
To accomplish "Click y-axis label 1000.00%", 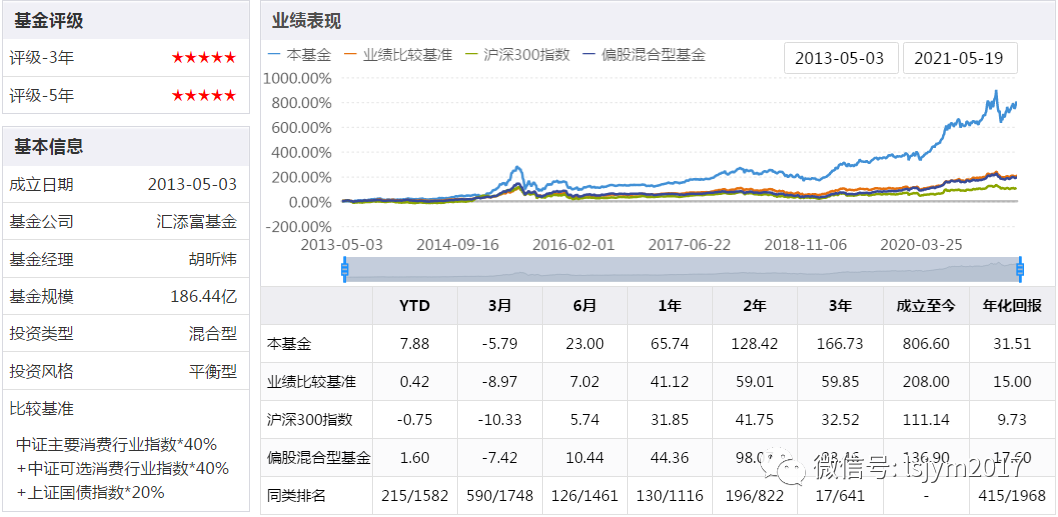I will [x=298, y=78].
